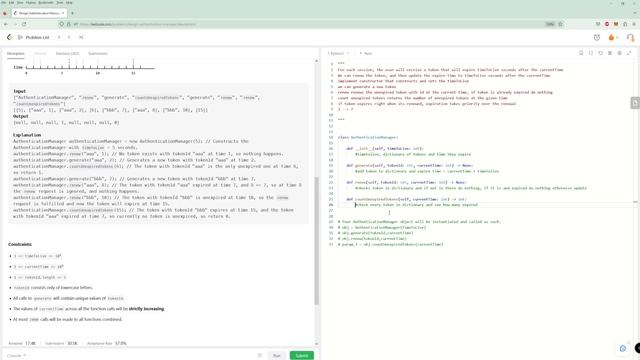Go to the next problem arrow

[69, 37]
